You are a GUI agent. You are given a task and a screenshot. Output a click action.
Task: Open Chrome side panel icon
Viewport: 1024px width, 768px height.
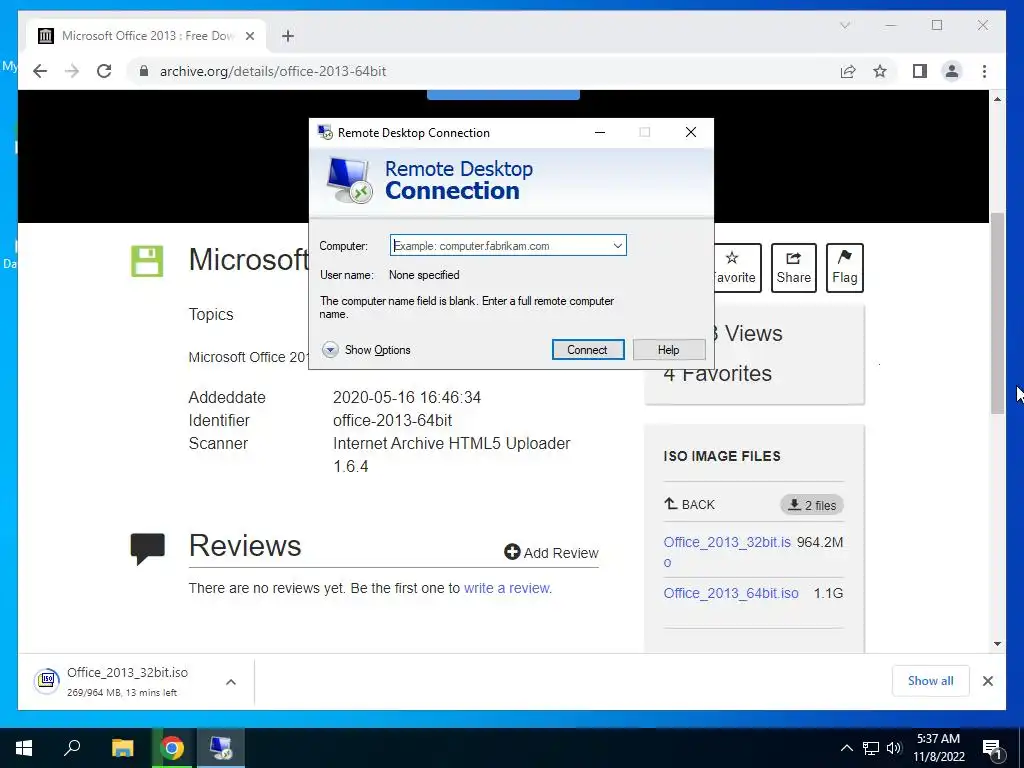(x=920, y=71)
